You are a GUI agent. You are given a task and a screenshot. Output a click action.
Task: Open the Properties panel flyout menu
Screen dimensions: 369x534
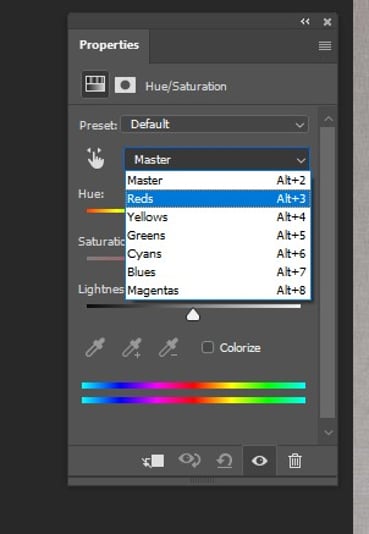pos(325,46)
